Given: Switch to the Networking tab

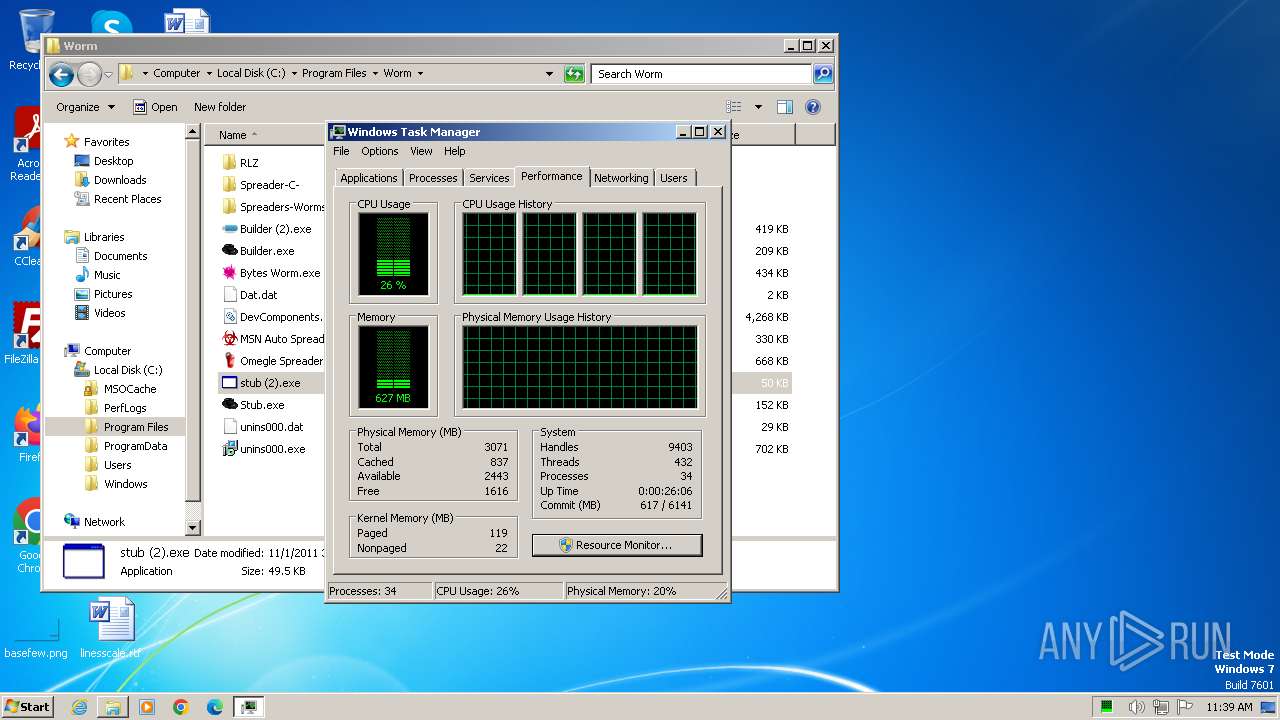Looking at the screenshot, I should point(621,178).
